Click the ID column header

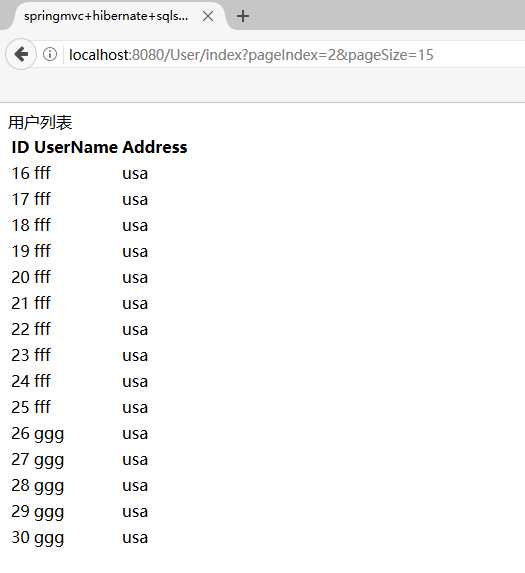point(20,147)
